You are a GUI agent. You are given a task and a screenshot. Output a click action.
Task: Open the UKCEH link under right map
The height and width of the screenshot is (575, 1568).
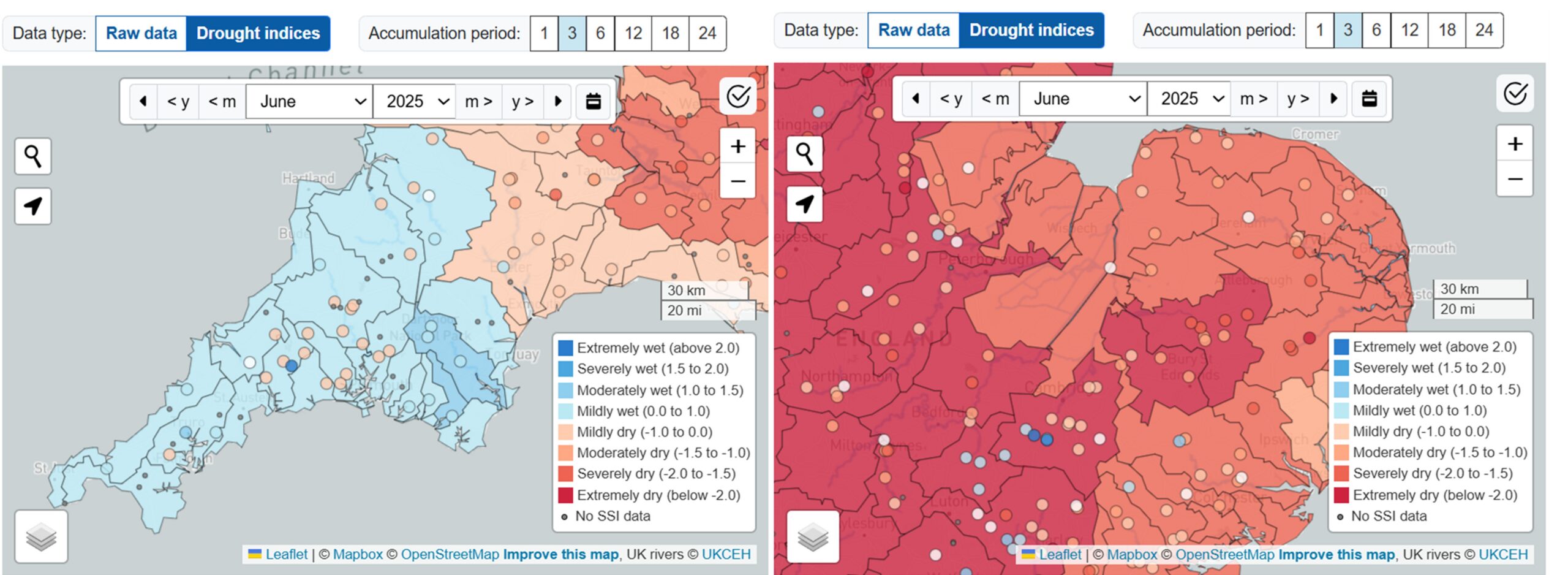[x=1502, y=554]
